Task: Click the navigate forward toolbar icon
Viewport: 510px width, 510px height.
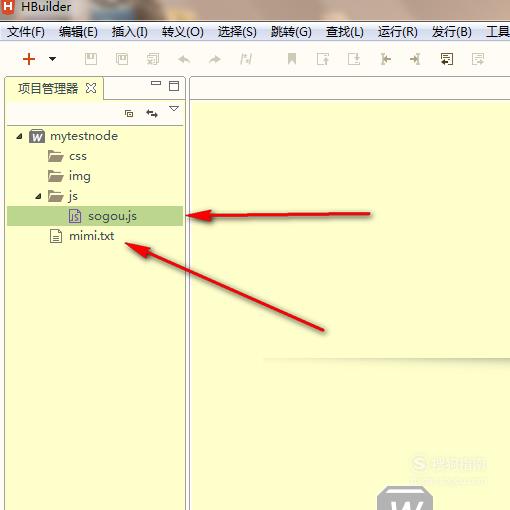Action: 415,59
